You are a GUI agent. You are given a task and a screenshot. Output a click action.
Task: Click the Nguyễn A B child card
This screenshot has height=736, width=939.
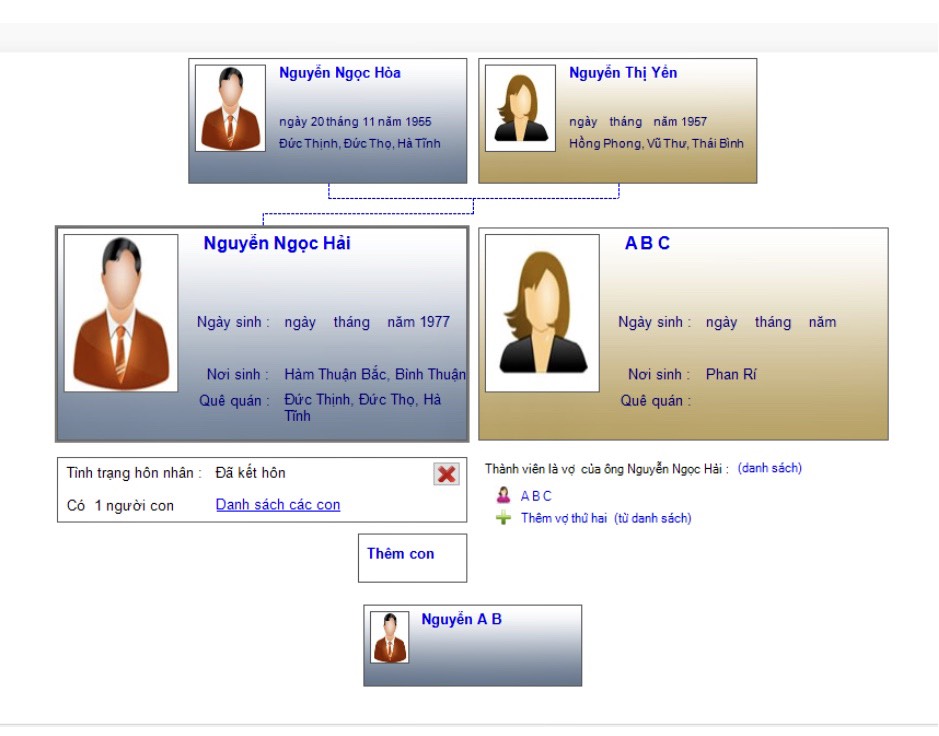click(472, 646)
